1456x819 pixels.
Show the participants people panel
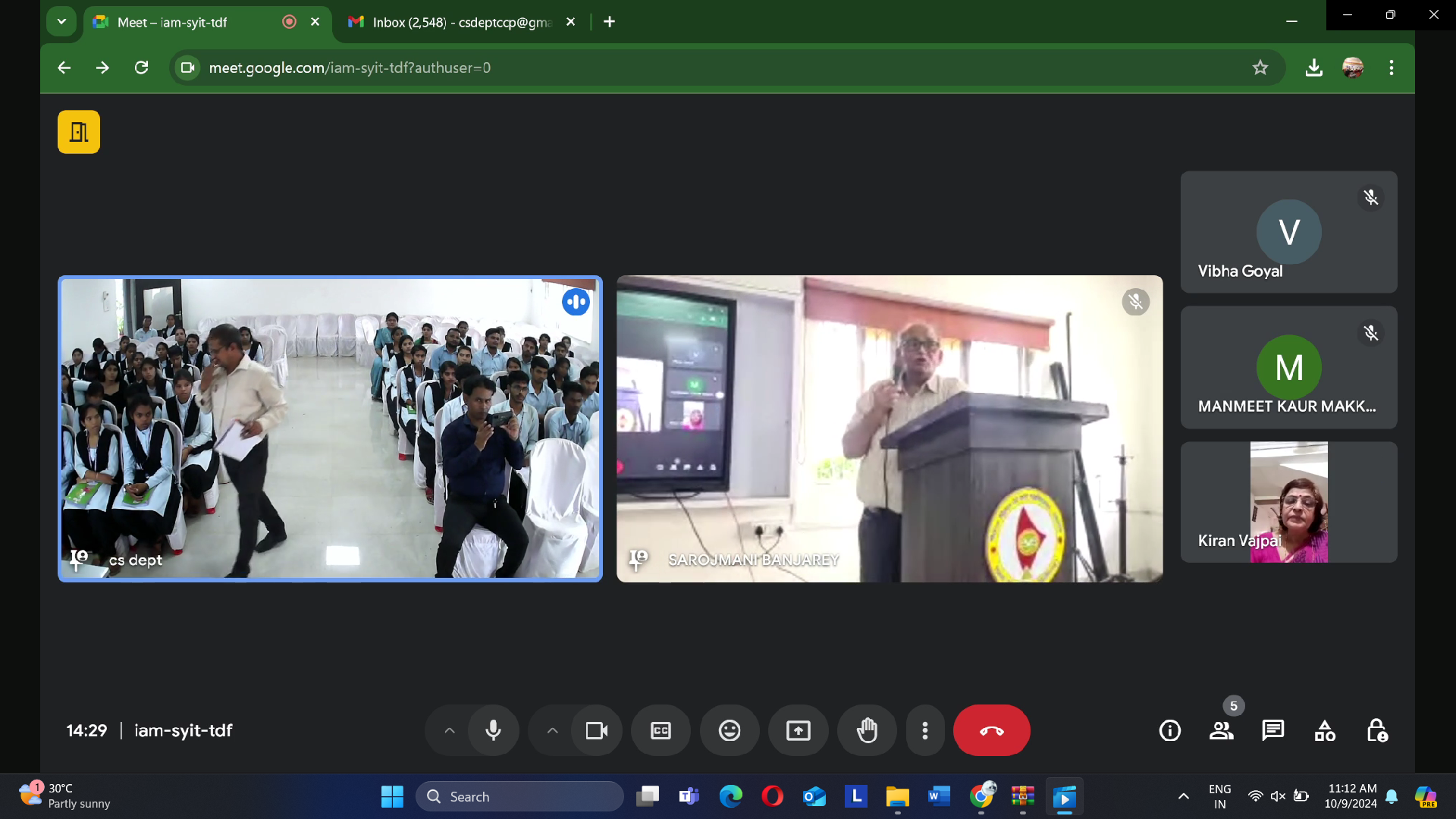(x=1222, y=730)
